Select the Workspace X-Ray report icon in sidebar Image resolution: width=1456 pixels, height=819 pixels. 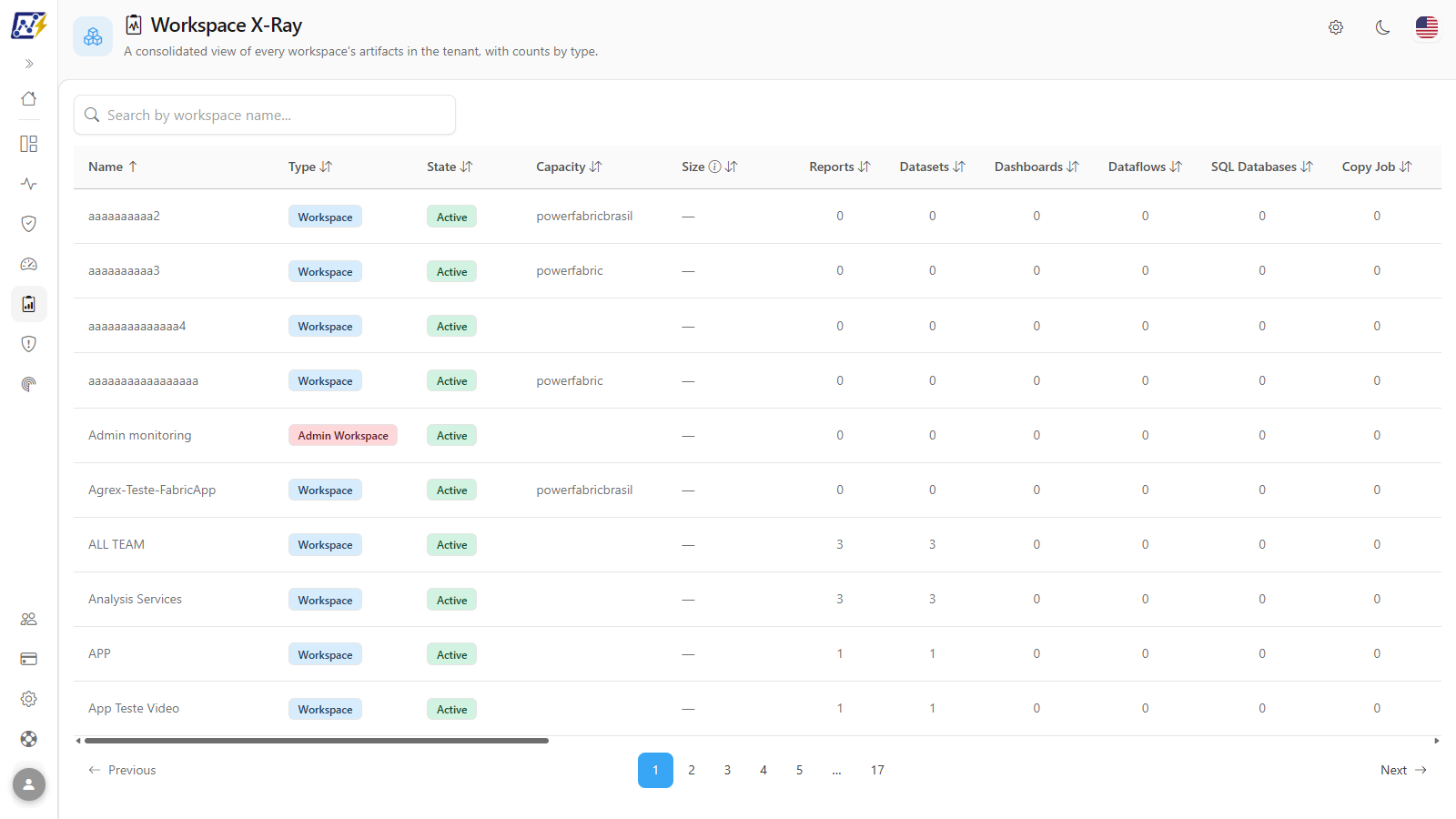click(29, 304)
